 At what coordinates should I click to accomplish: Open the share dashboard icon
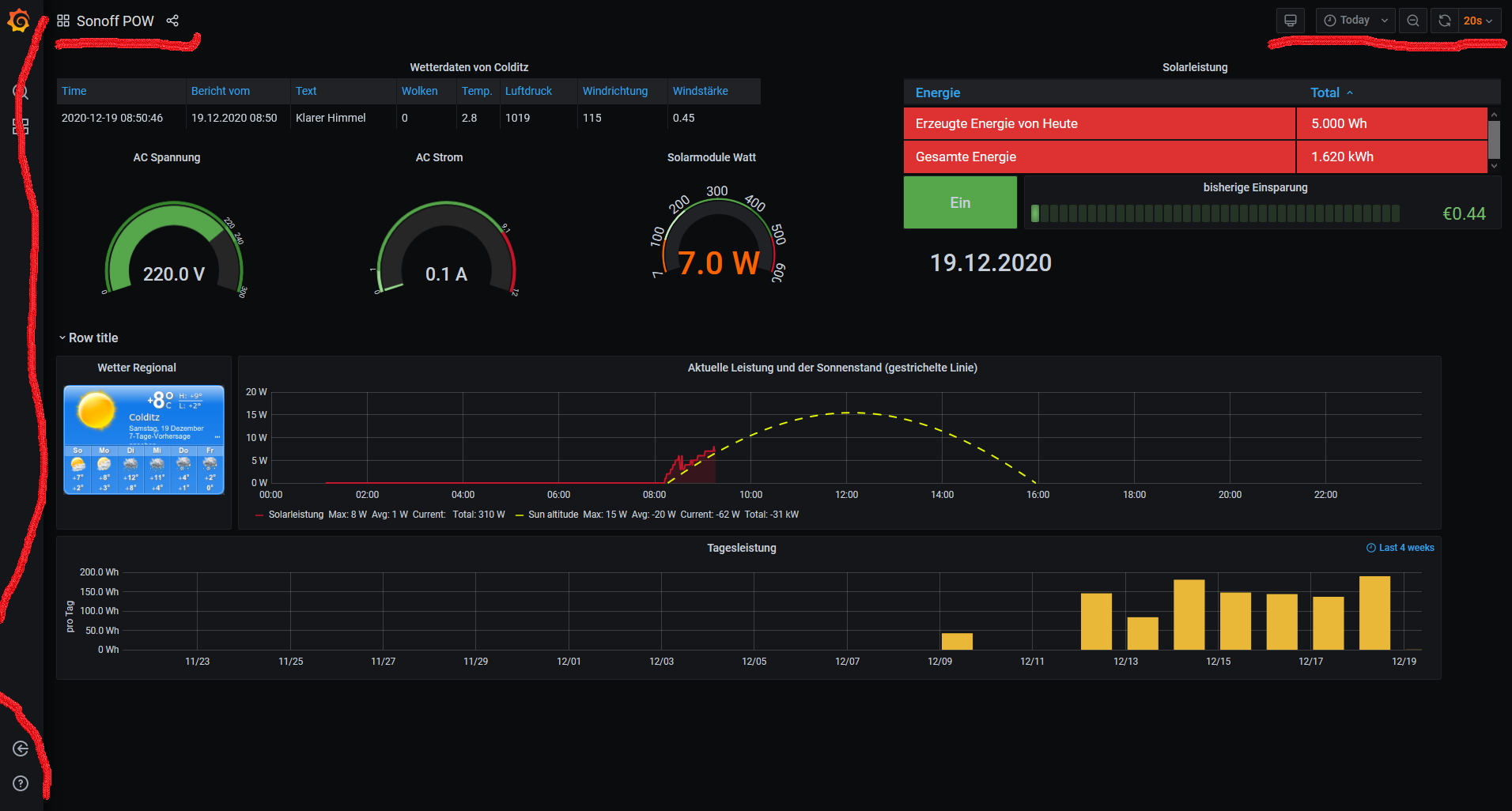[x=172, y=21]
